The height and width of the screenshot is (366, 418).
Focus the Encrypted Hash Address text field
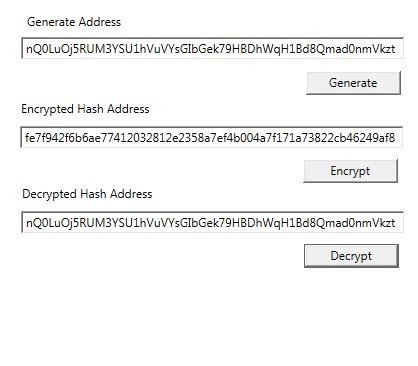click(212, 137)
